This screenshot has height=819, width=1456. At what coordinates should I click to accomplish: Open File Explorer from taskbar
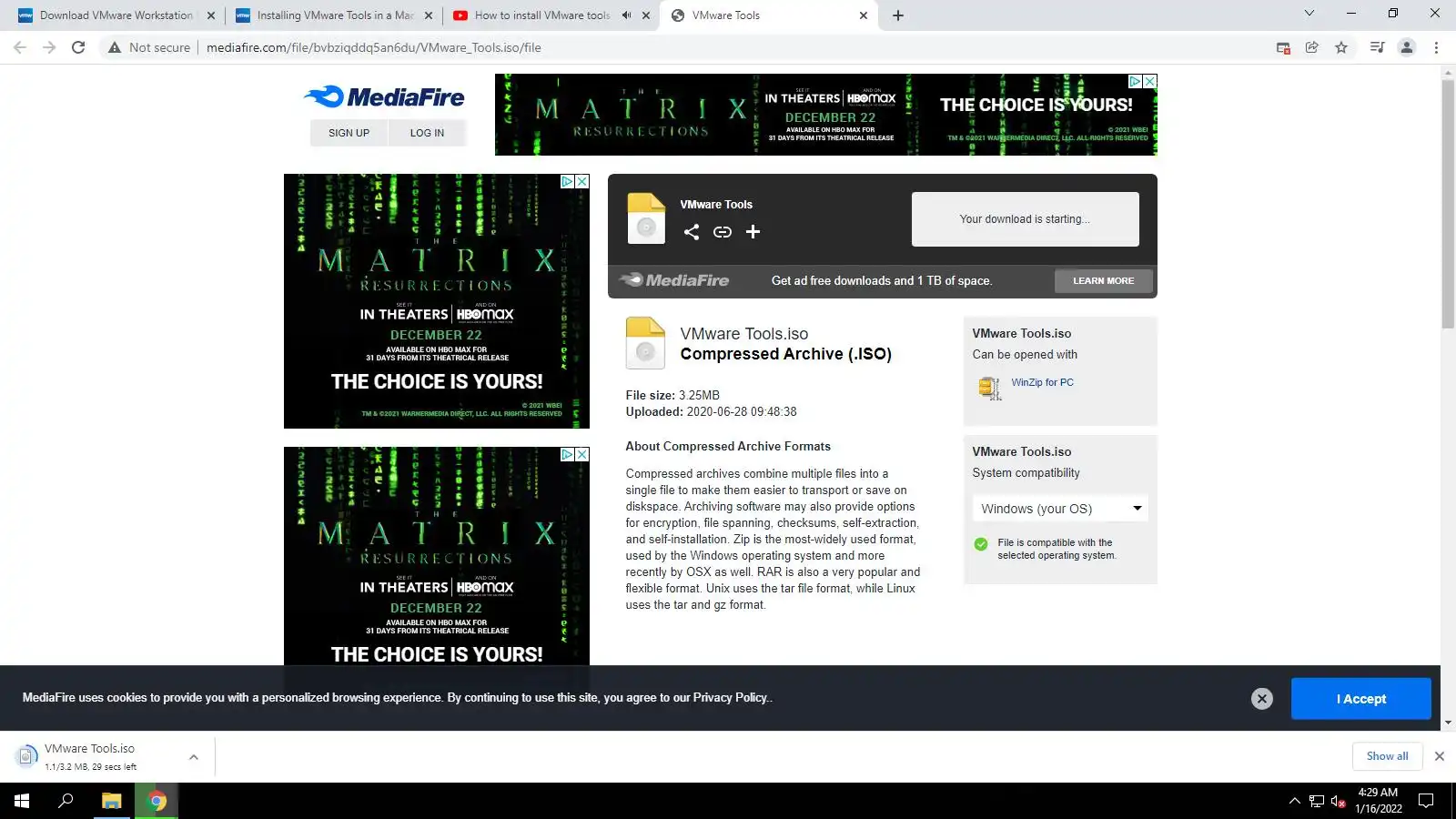[111, 801]
